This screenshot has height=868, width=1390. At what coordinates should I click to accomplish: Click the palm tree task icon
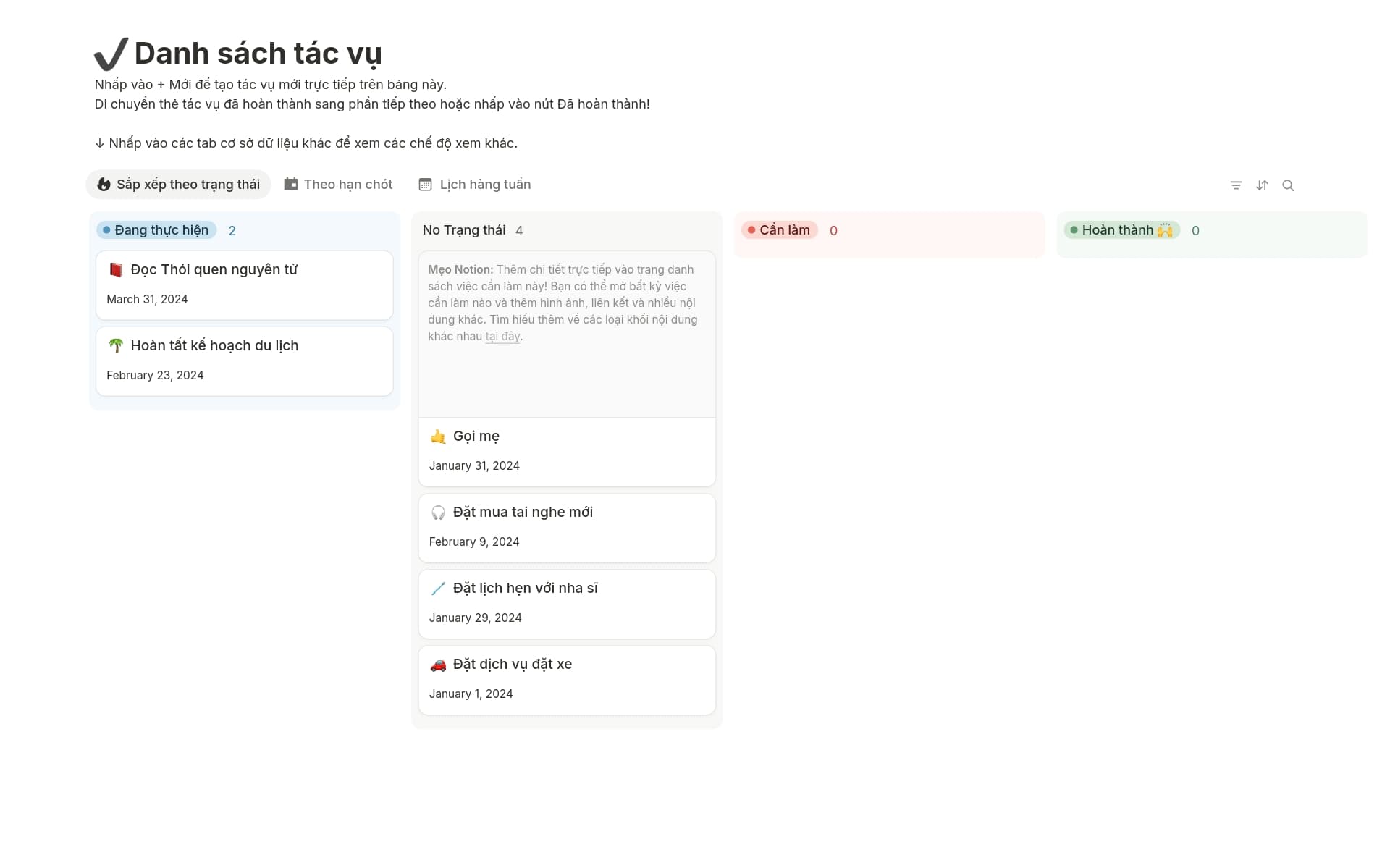(116, 346)
